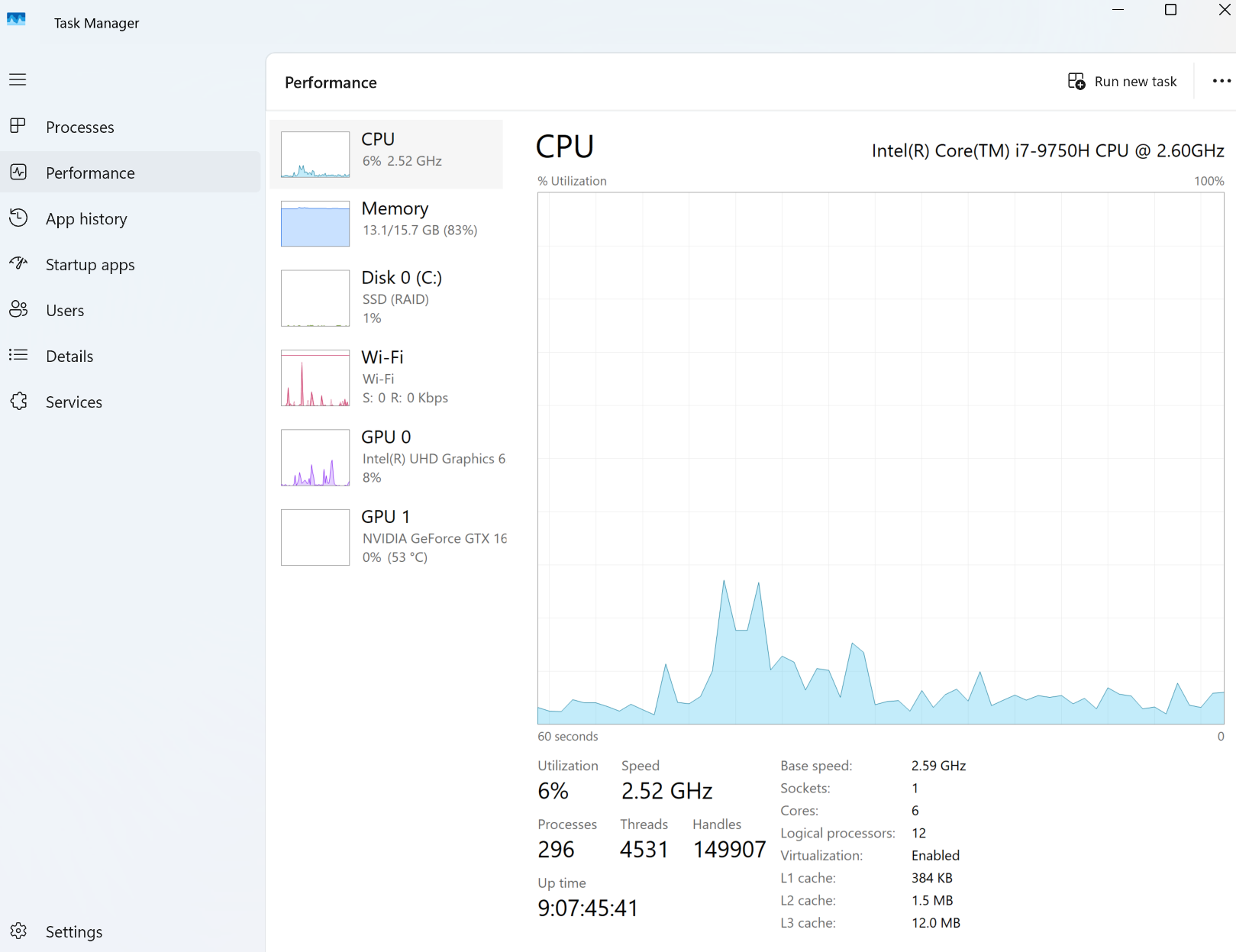Click the 4531 Threads count
The height and width of the screenshot is (952, 1236).
point(644,850)
